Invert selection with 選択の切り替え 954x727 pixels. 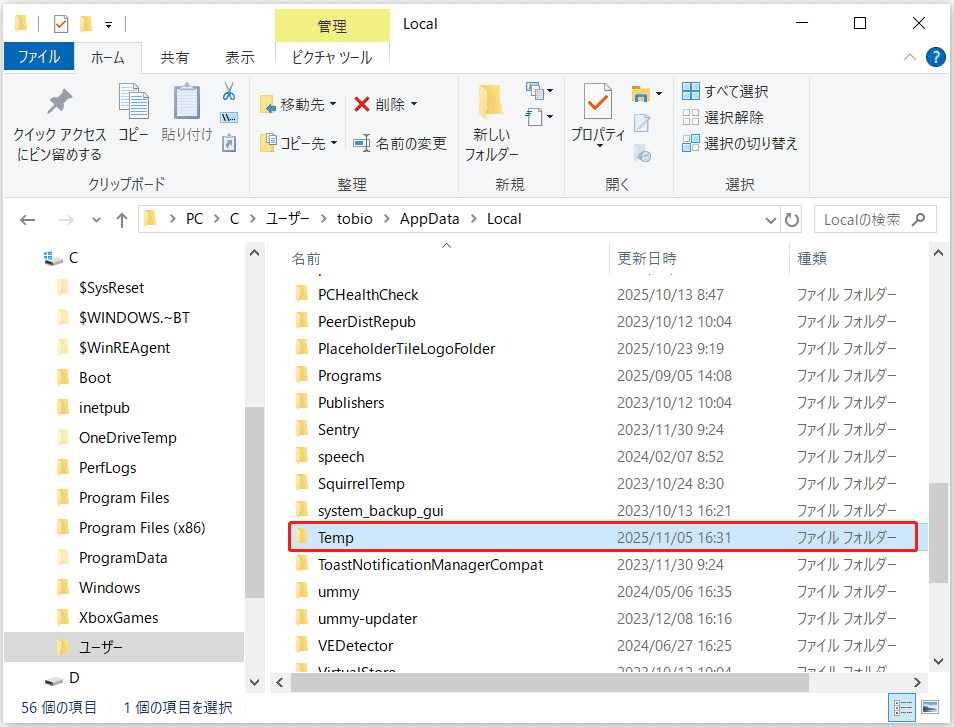[733, 142]
